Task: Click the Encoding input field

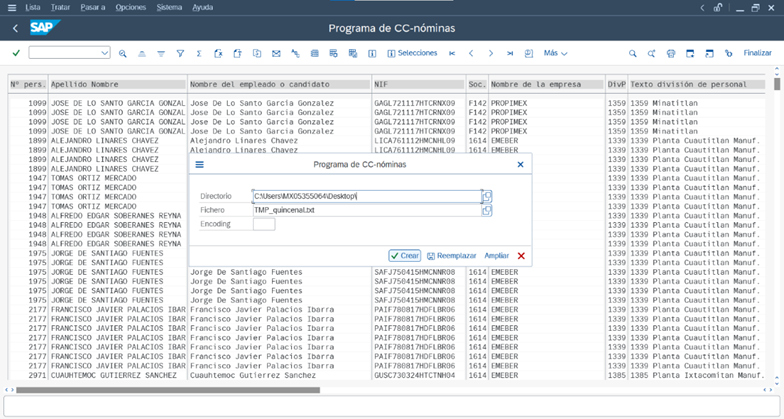Action: pos(264,225)
